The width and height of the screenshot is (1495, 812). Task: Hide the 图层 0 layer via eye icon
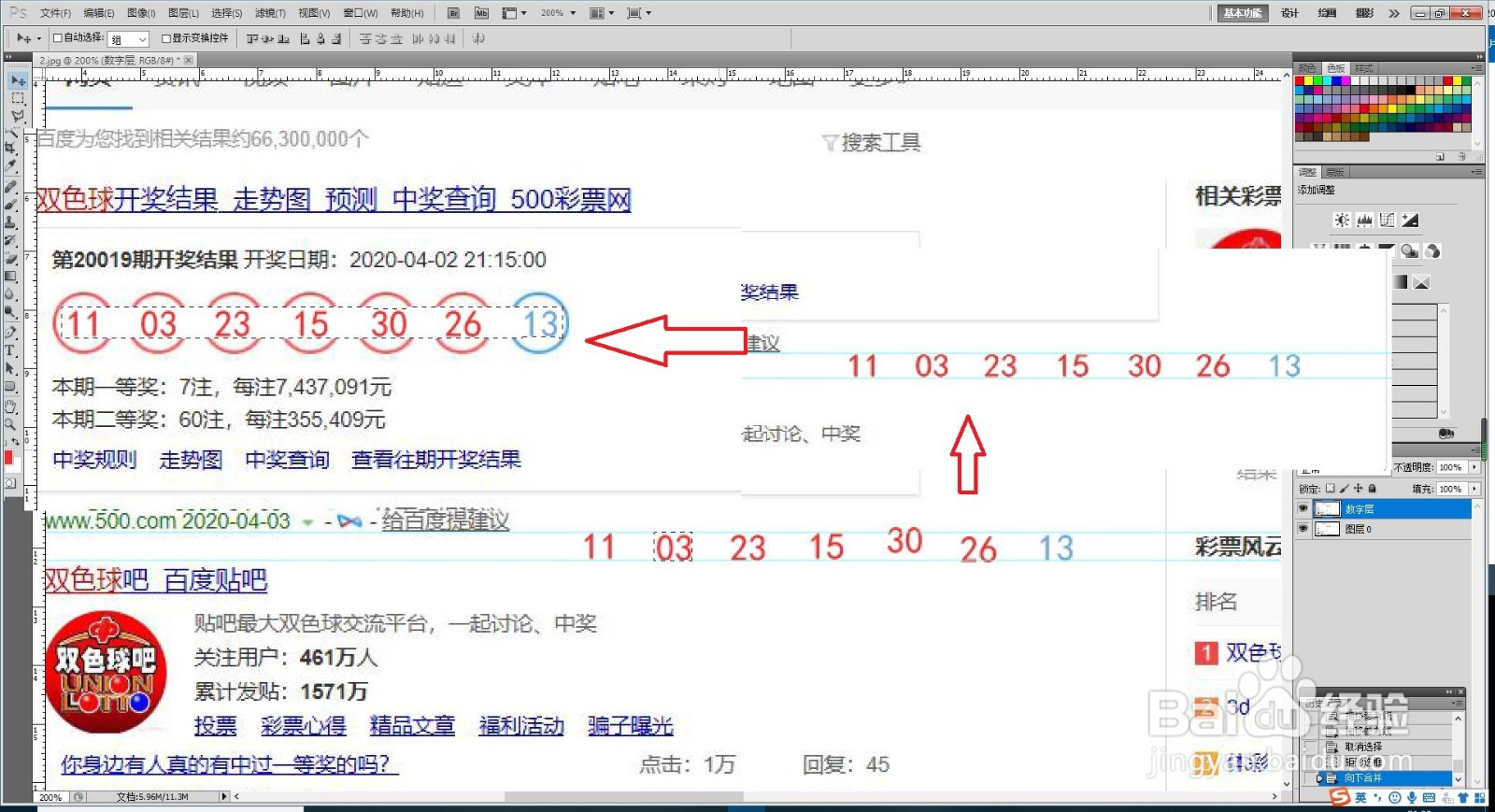(1303, 529)
